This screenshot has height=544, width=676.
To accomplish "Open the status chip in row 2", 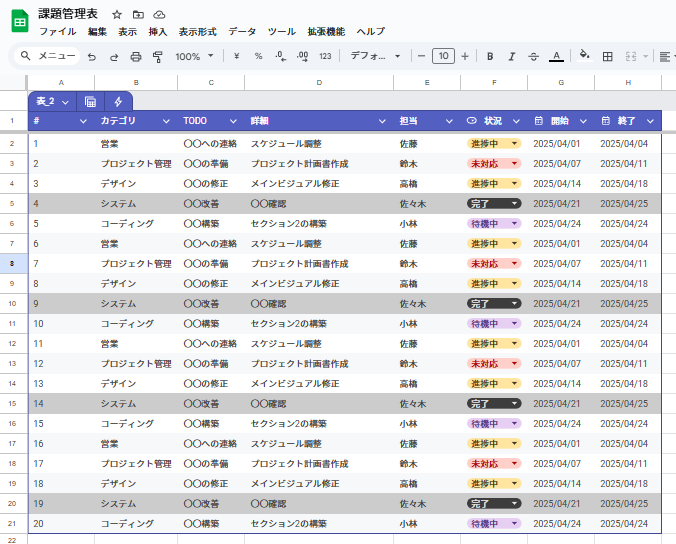I will pyautogui.click(x=494, y=144).
